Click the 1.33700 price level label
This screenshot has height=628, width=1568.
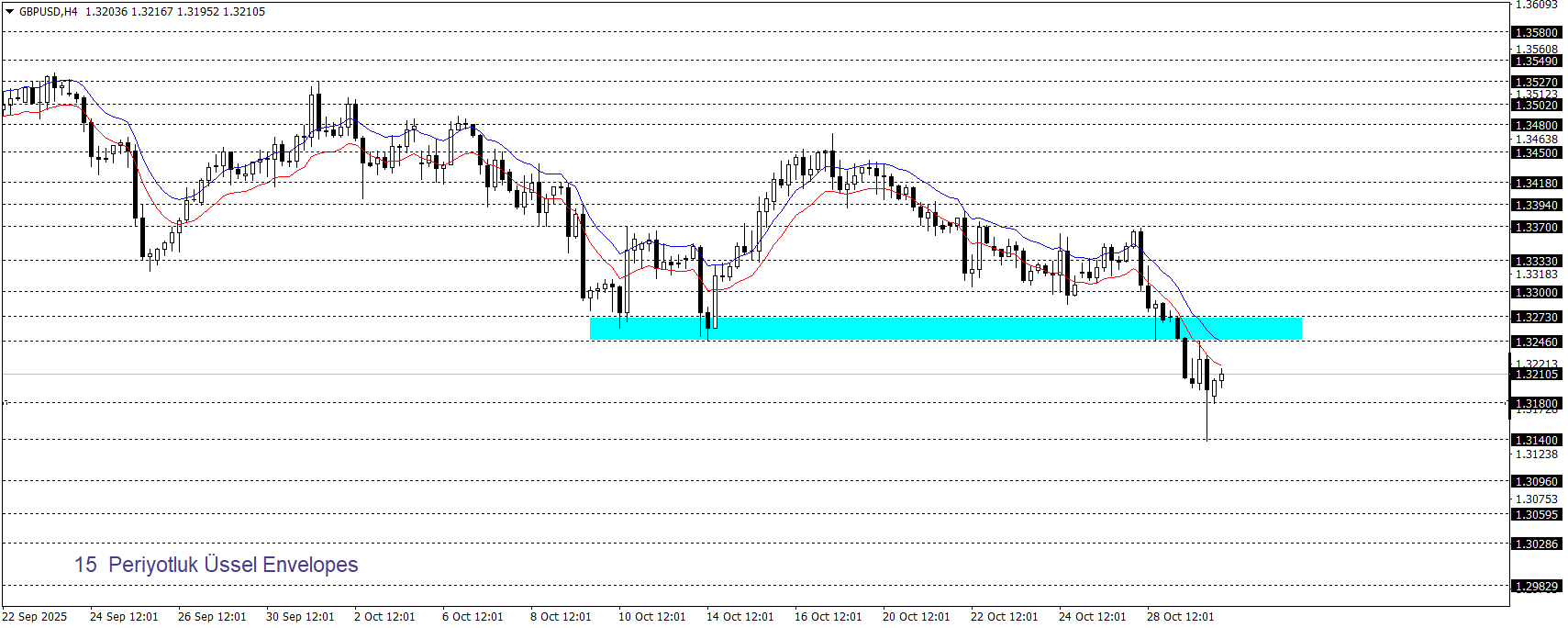tap(1536, 228)
